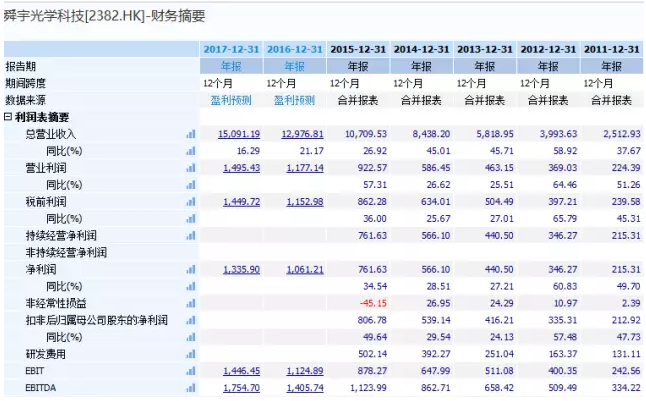The width and height of the screenshot is (646, 401).
Task: Click title 舜宇光学科技[2382.HK]-财务摘要
Action: [104, 16]
